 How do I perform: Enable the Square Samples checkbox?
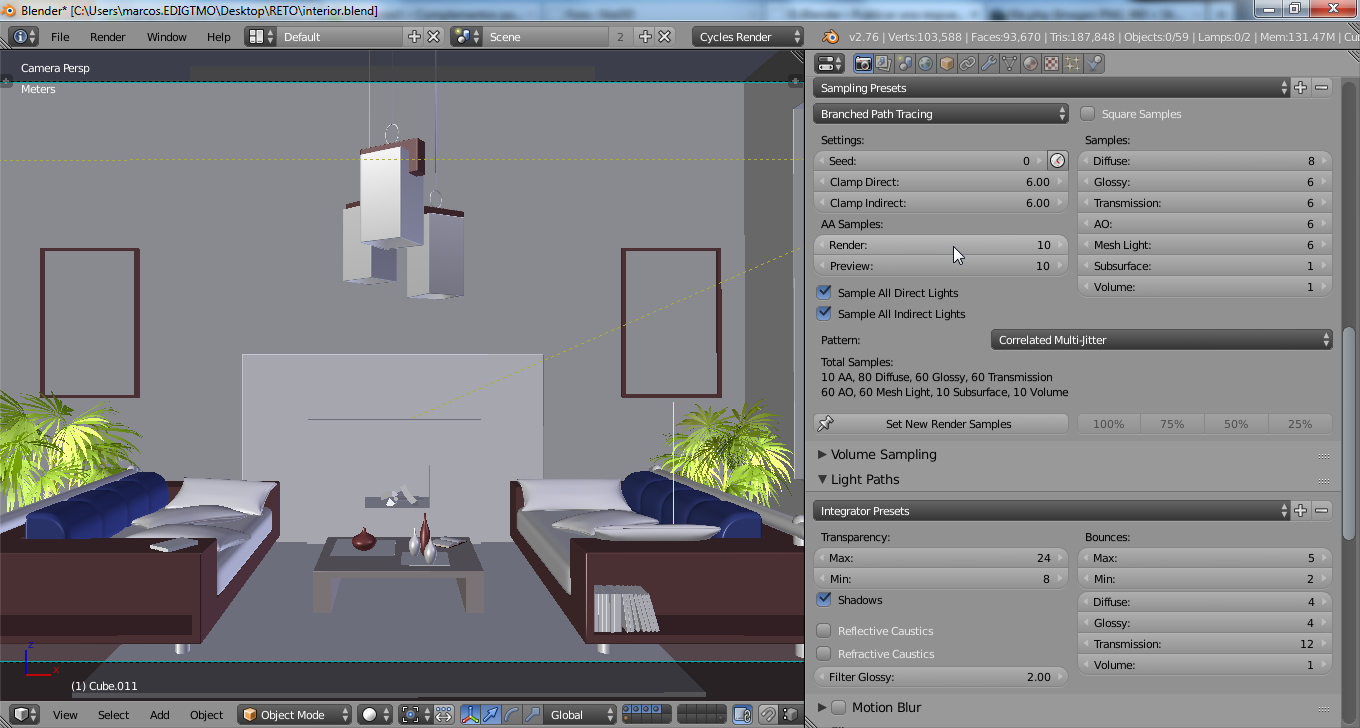1088,114
